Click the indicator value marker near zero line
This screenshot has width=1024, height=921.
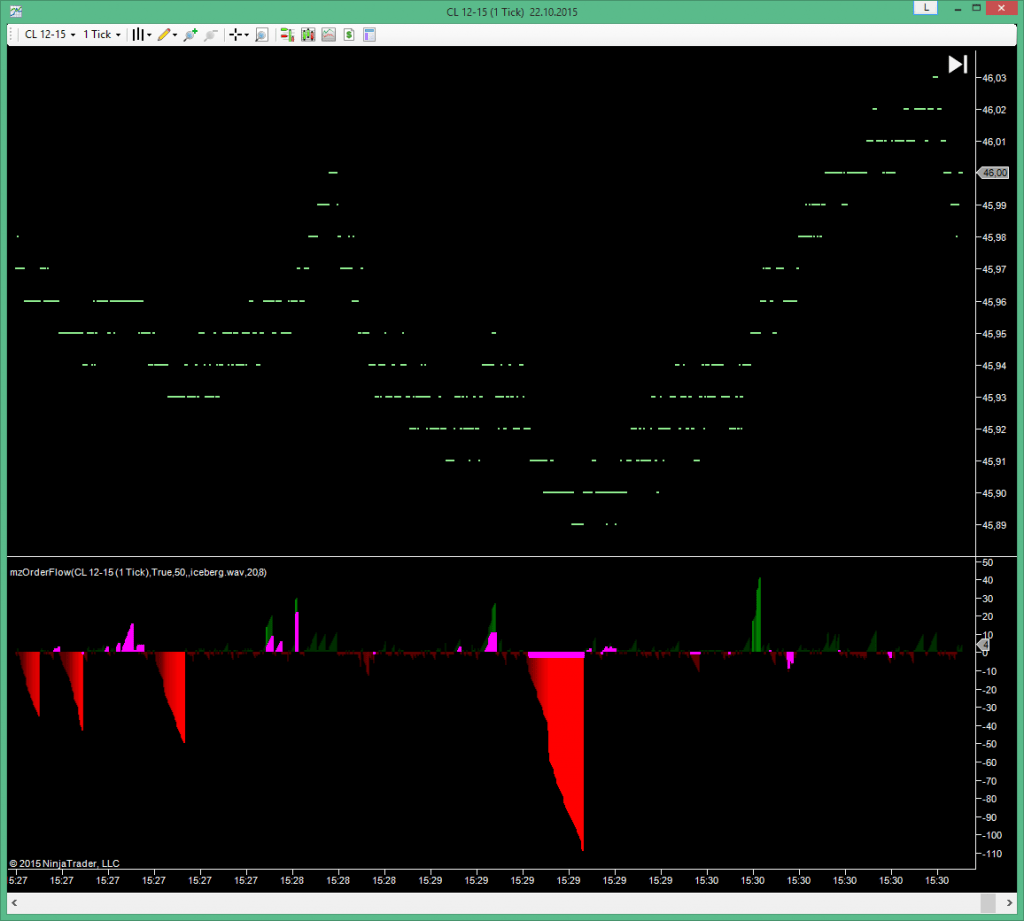pyautogui.click(x=983, y=645)
